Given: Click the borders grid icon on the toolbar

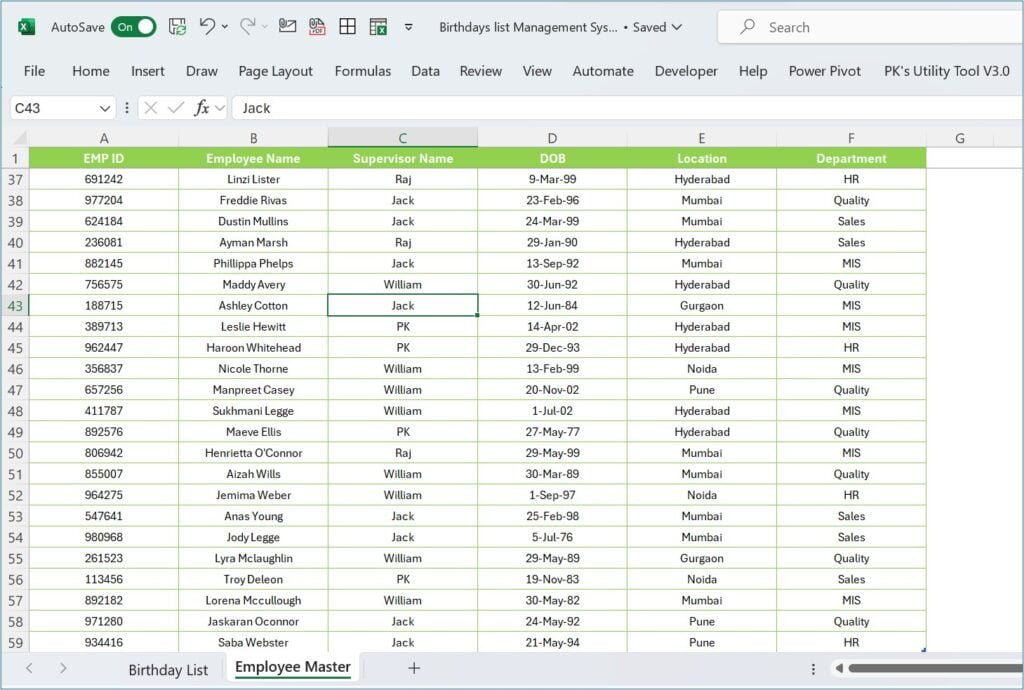Looking at the screenshot, I should tap(347, 27).
